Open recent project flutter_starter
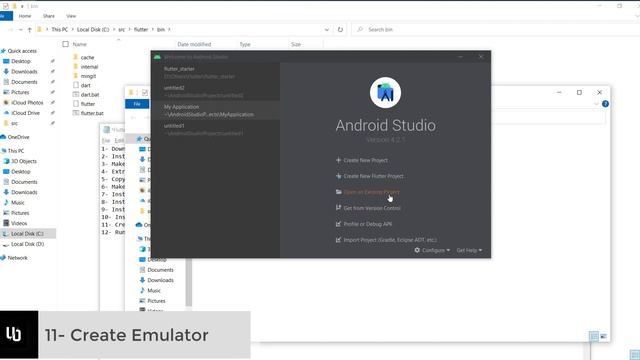The width and height of the screenshot is (640, 360). point(216,73)
